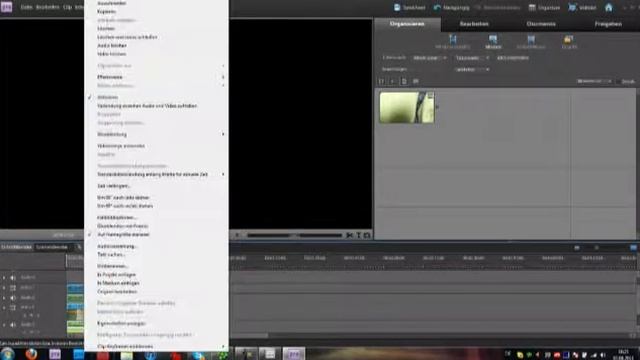640x360 pixels.
Task: Click the home icon in top bar
Action: click(609, 7)
